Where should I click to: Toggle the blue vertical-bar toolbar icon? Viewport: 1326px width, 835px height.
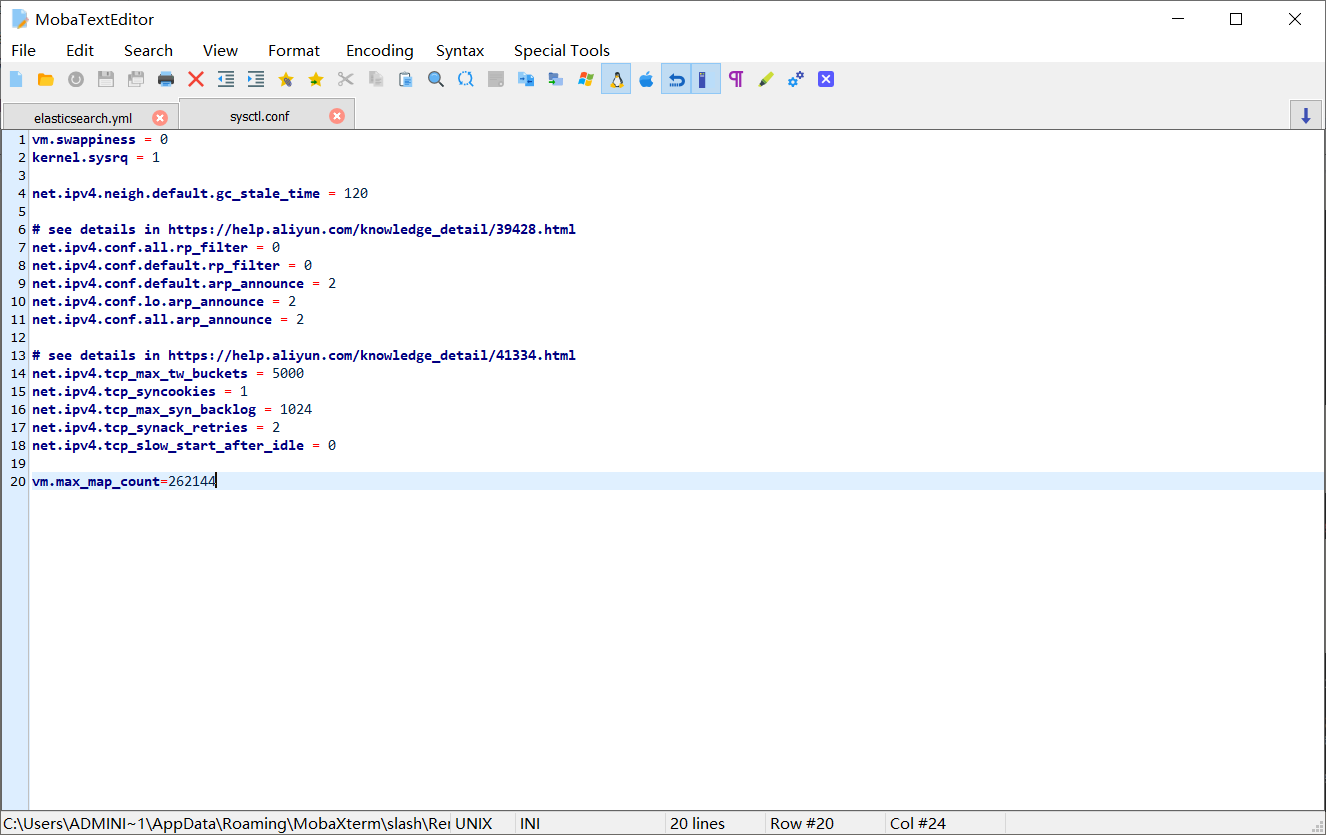706,79
